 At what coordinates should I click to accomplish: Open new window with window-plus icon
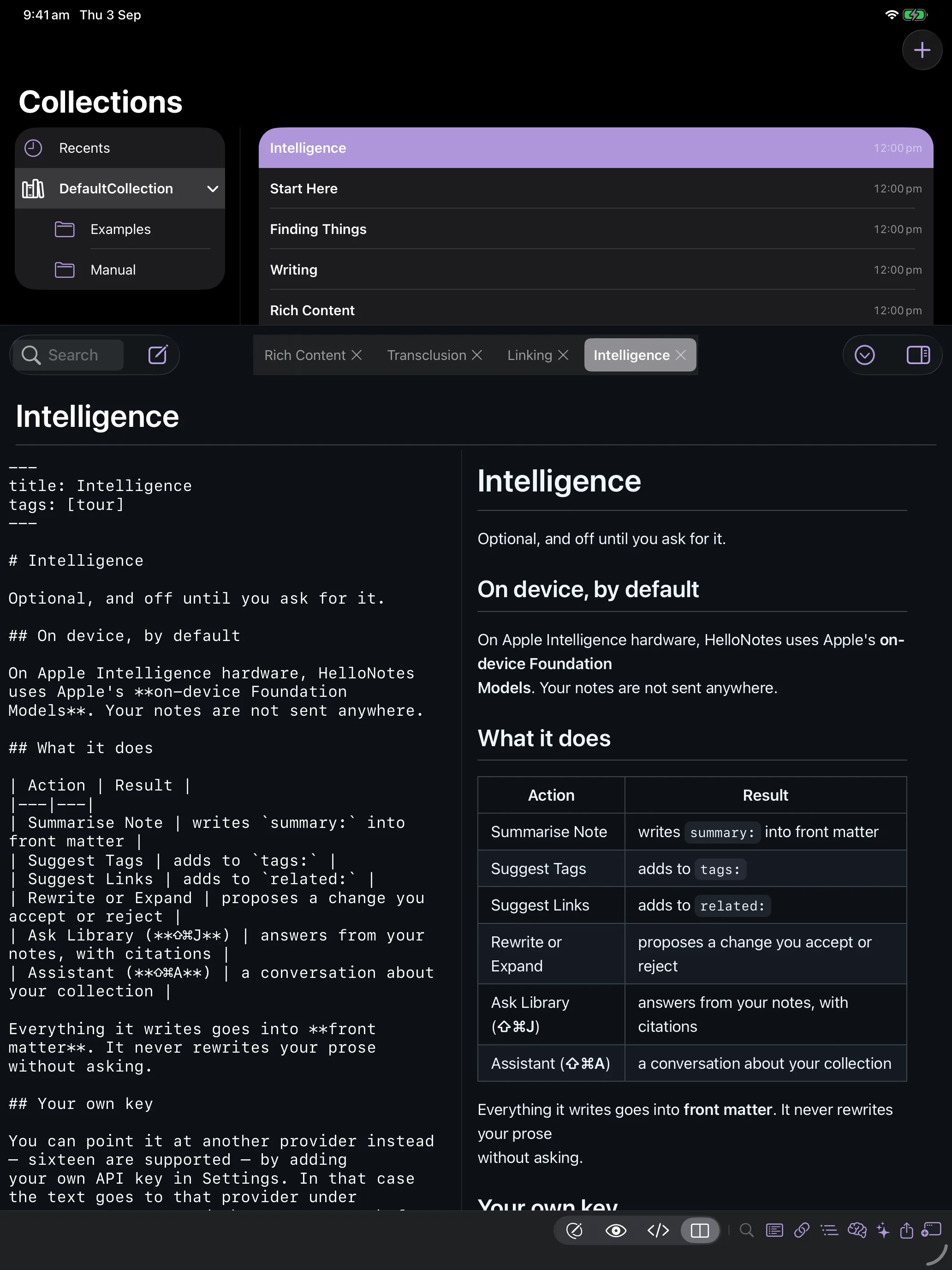click(931, 1229)
